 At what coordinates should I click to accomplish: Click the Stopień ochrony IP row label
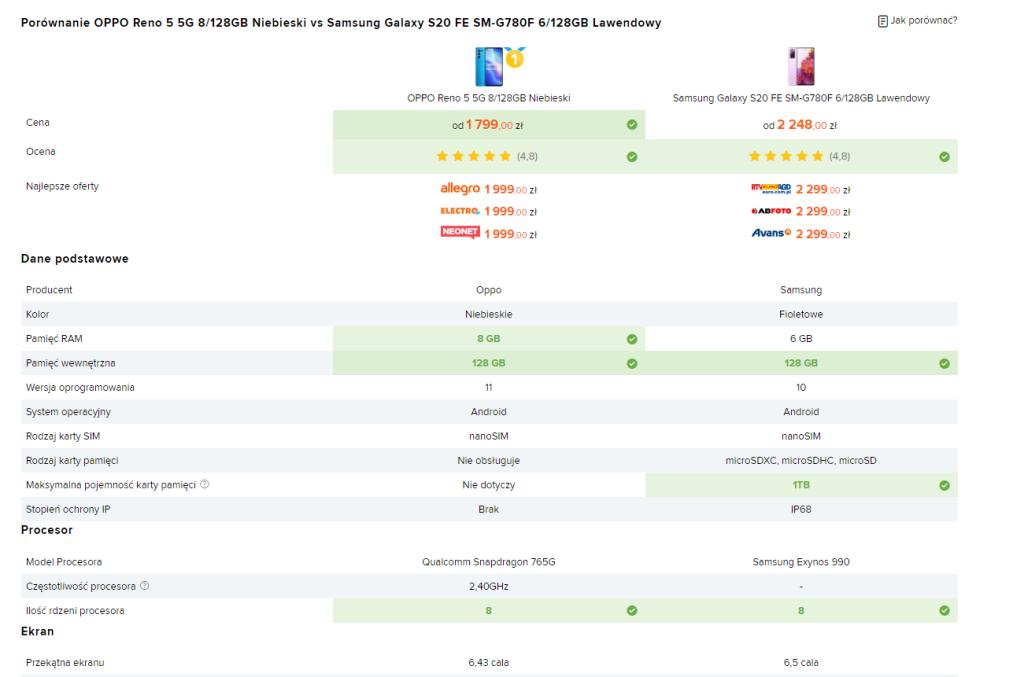[x=68, y=509]
